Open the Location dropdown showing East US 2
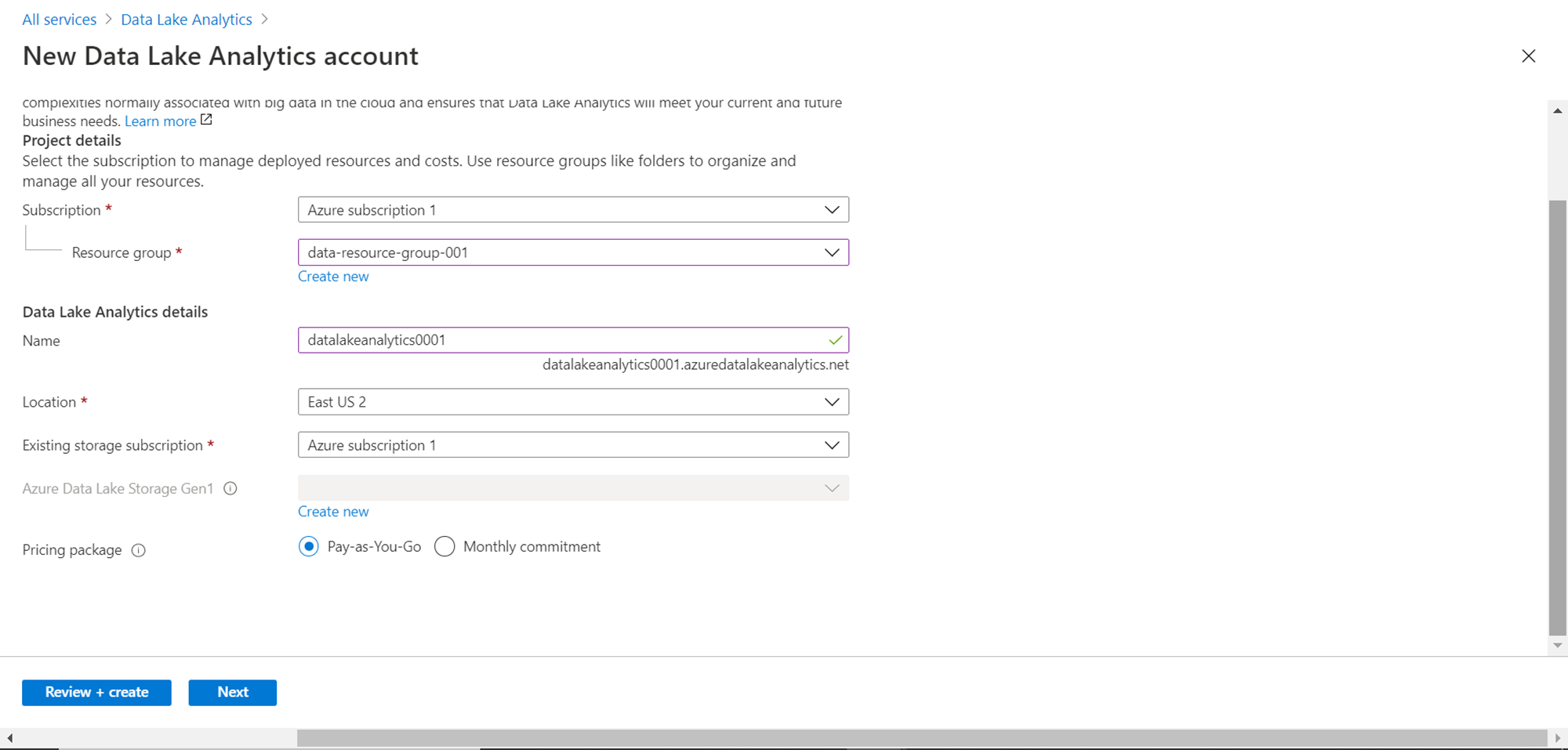 tap(572, 402)
